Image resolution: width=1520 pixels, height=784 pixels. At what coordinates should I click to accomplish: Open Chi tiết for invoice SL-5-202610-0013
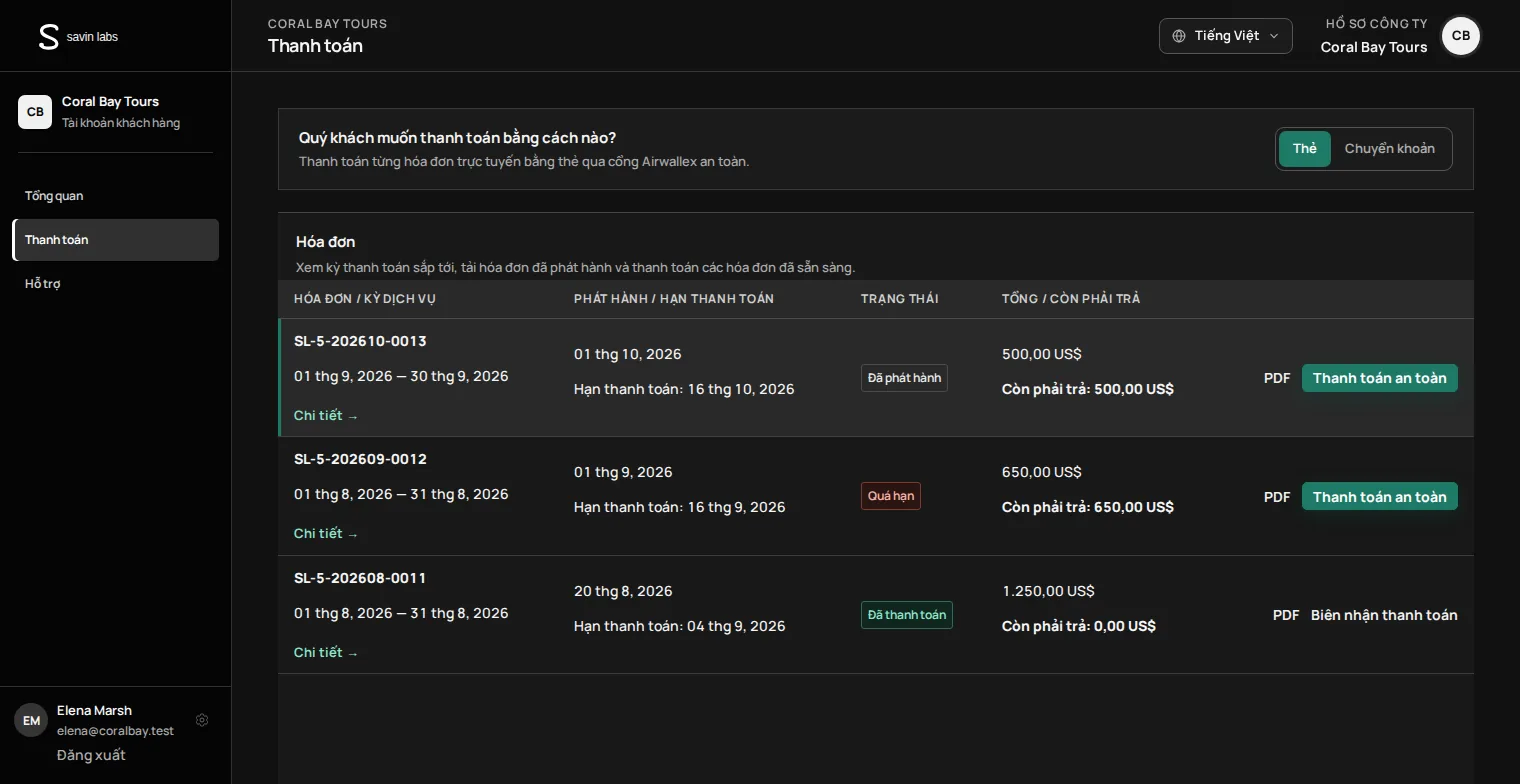pos(326,416)
